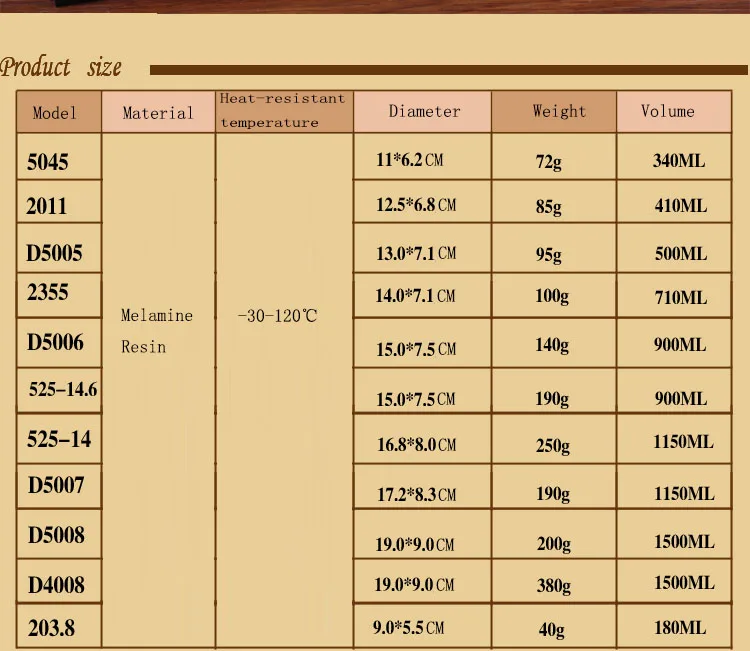Click the Volume column header
This screenshot has width=750, height=651.
click(x=674, y=112)
